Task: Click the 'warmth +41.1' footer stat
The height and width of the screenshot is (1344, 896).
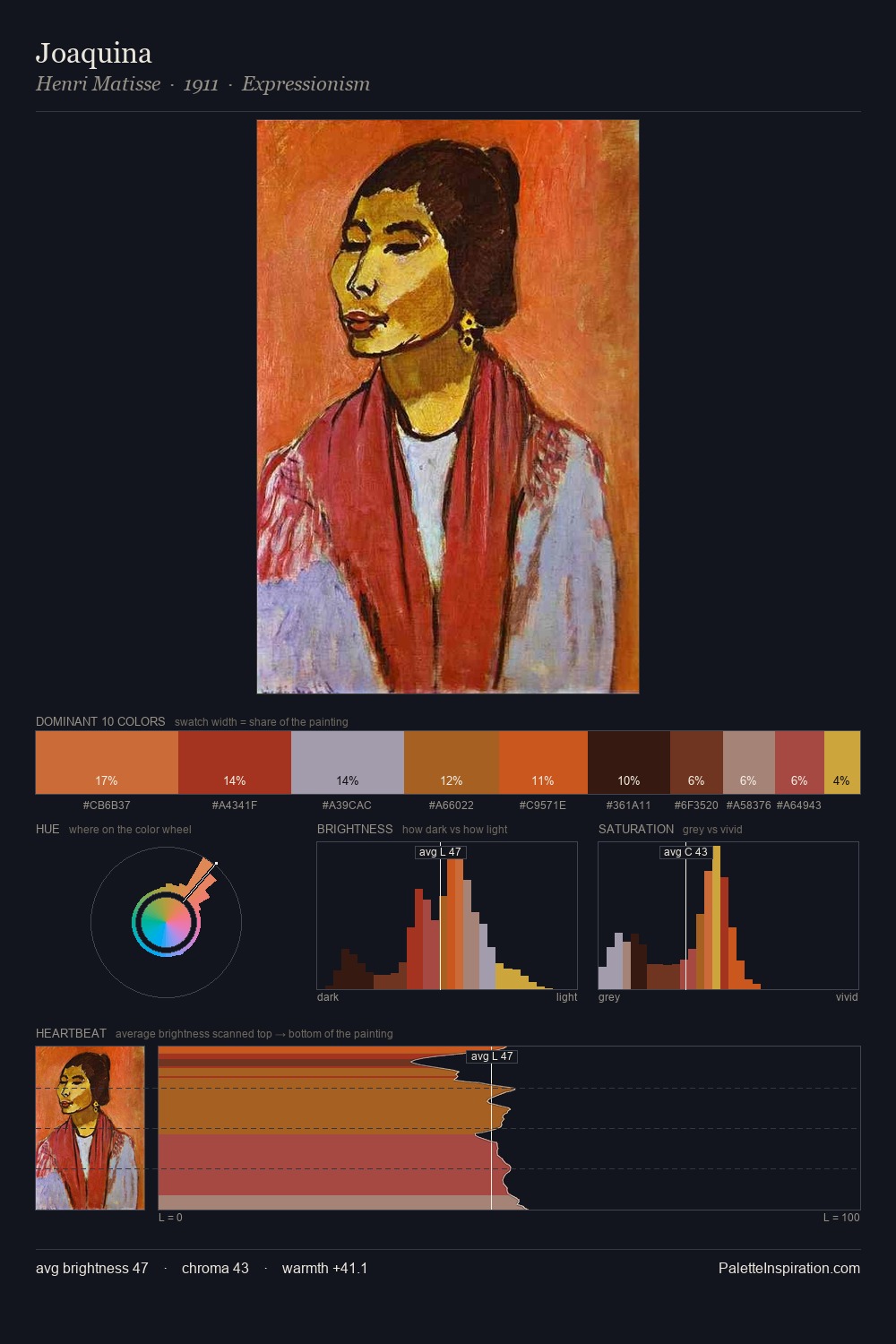Action: (324, 1268)
